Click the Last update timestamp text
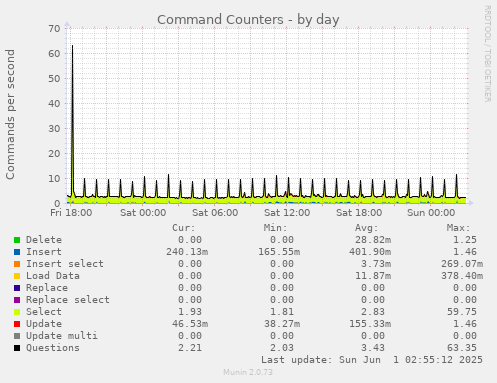Viewport: 497px width, 383px height. point(372,360)
